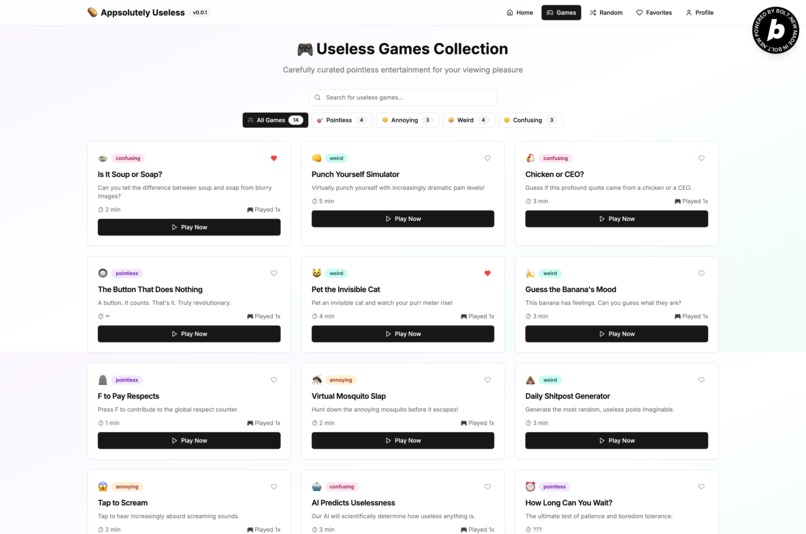This screenshot has height=534, width=806.
Task: Toggle heart icon on Tap to Scream
Action: (x=273, y=487)
